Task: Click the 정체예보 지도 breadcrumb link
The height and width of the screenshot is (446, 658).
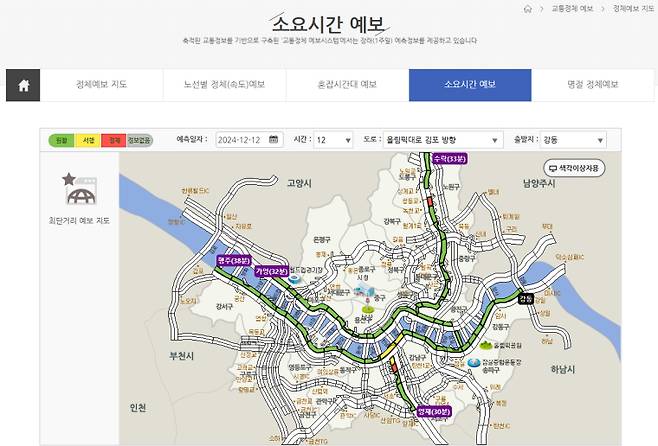Action: point(634,8)
